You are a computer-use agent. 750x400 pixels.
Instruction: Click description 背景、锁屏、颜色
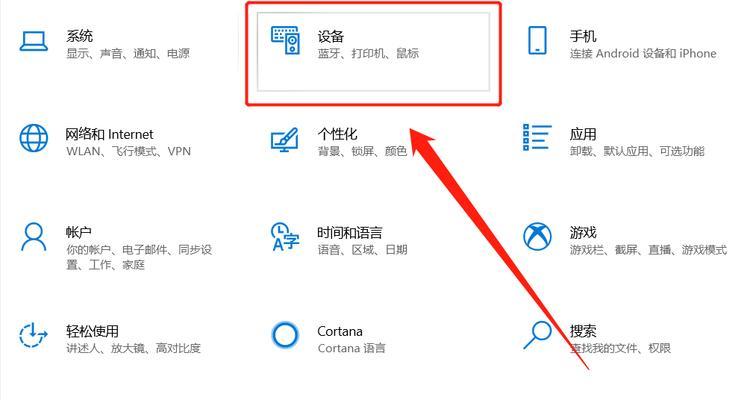point(362,152)
